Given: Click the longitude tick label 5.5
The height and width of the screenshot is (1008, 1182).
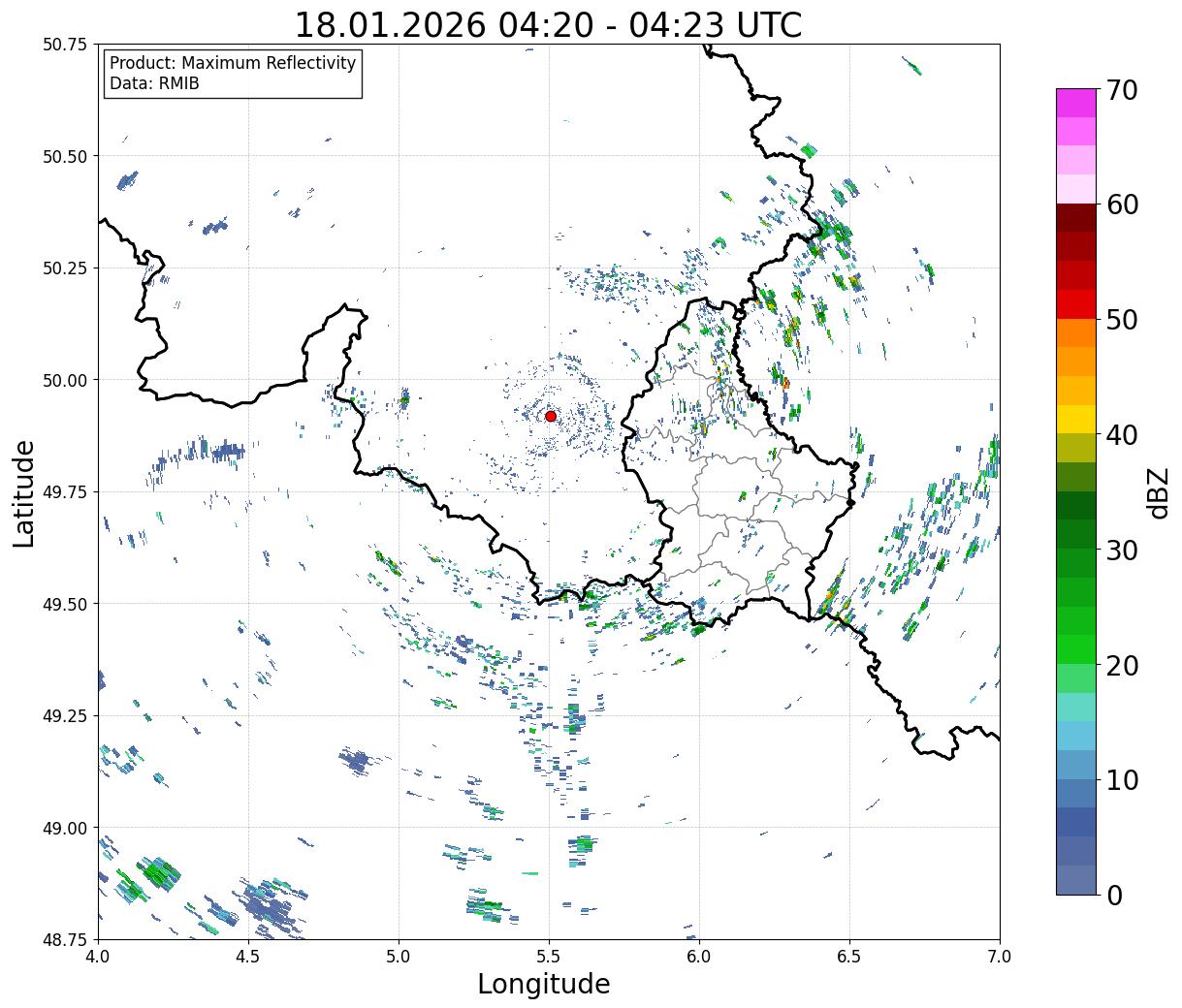Looking at the screenshot, I should [x=549, y=957].
